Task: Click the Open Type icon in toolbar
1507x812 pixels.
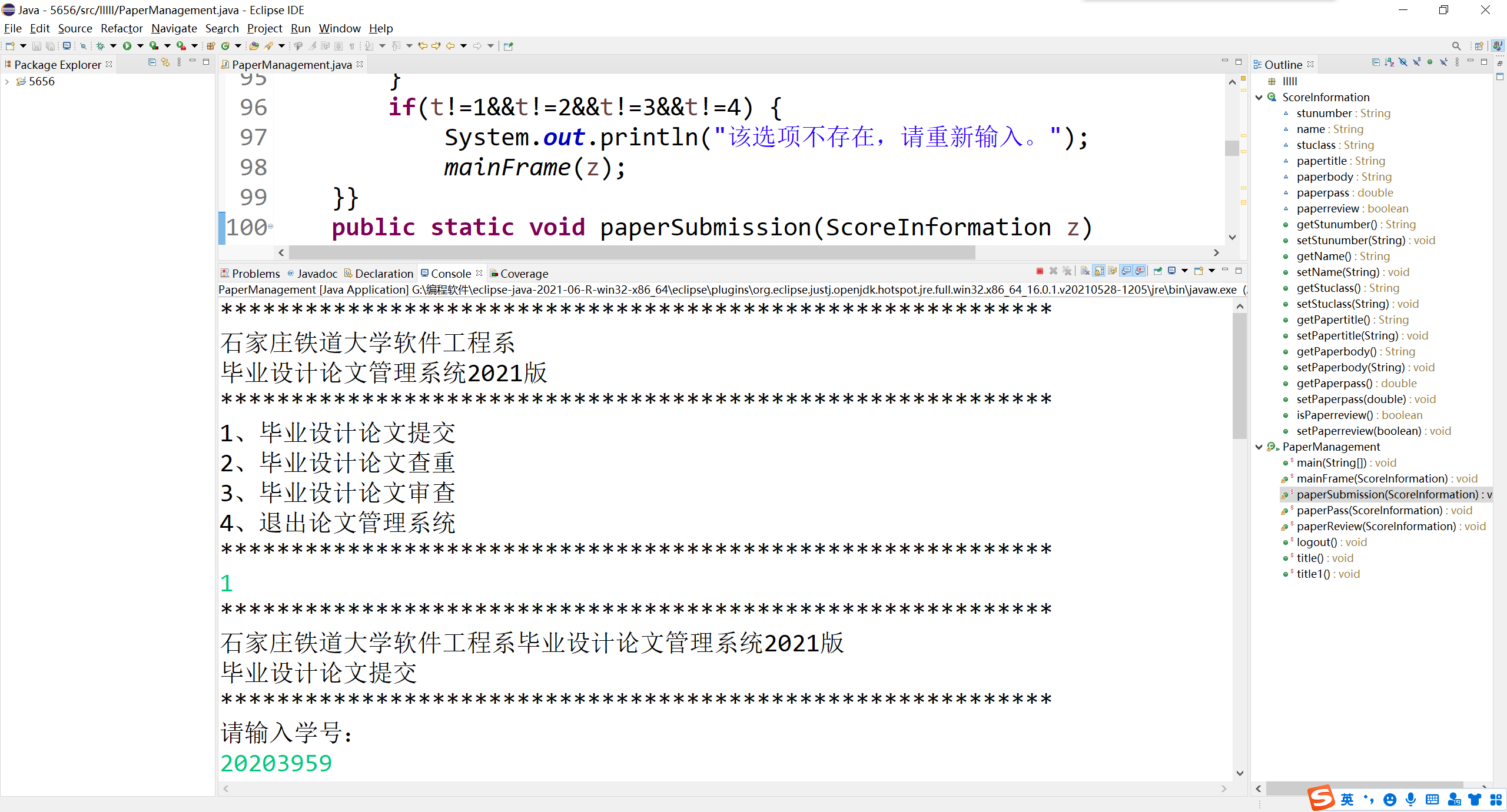Action: click(x=254, y=46)
